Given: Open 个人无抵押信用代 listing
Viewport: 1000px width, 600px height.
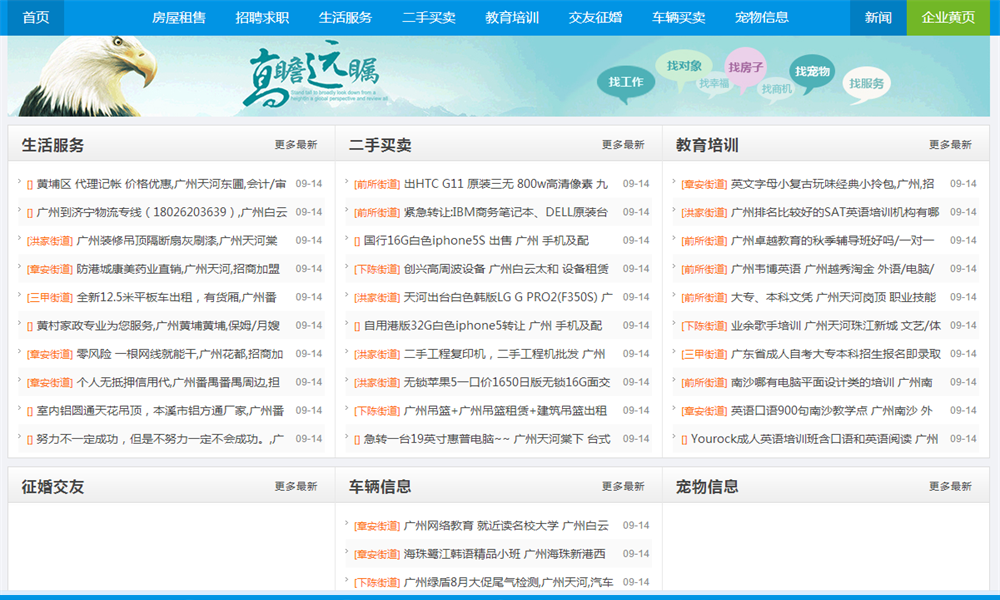Looking at the screenshot, I should tap(178, 382).
